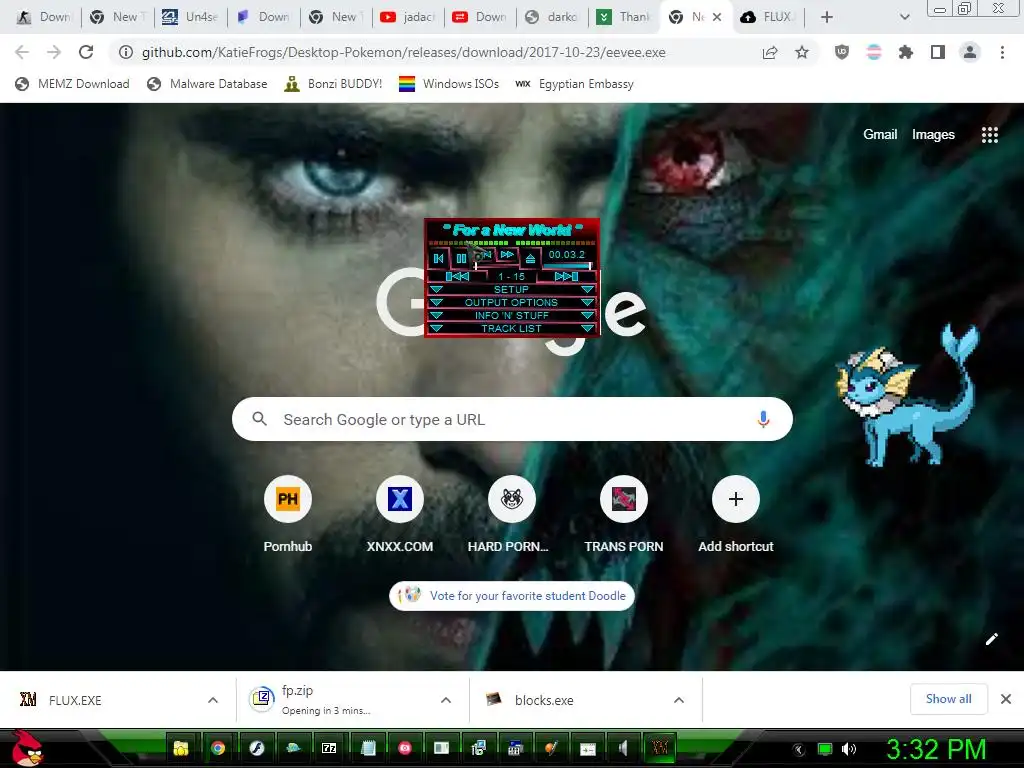Screen dimensions: 1024x768
Task: Switch to the darko tab
Action: click(x=552, y=17)
